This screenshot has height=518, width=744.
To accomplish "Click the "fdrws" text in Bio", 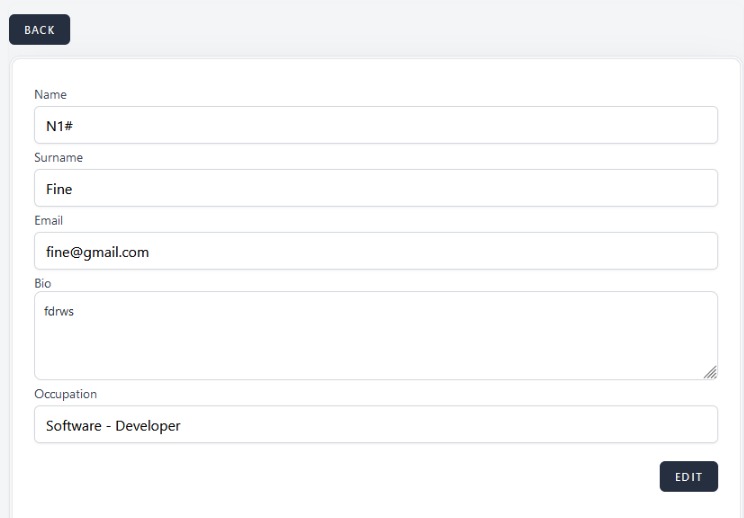I will (x=58, y=311).
